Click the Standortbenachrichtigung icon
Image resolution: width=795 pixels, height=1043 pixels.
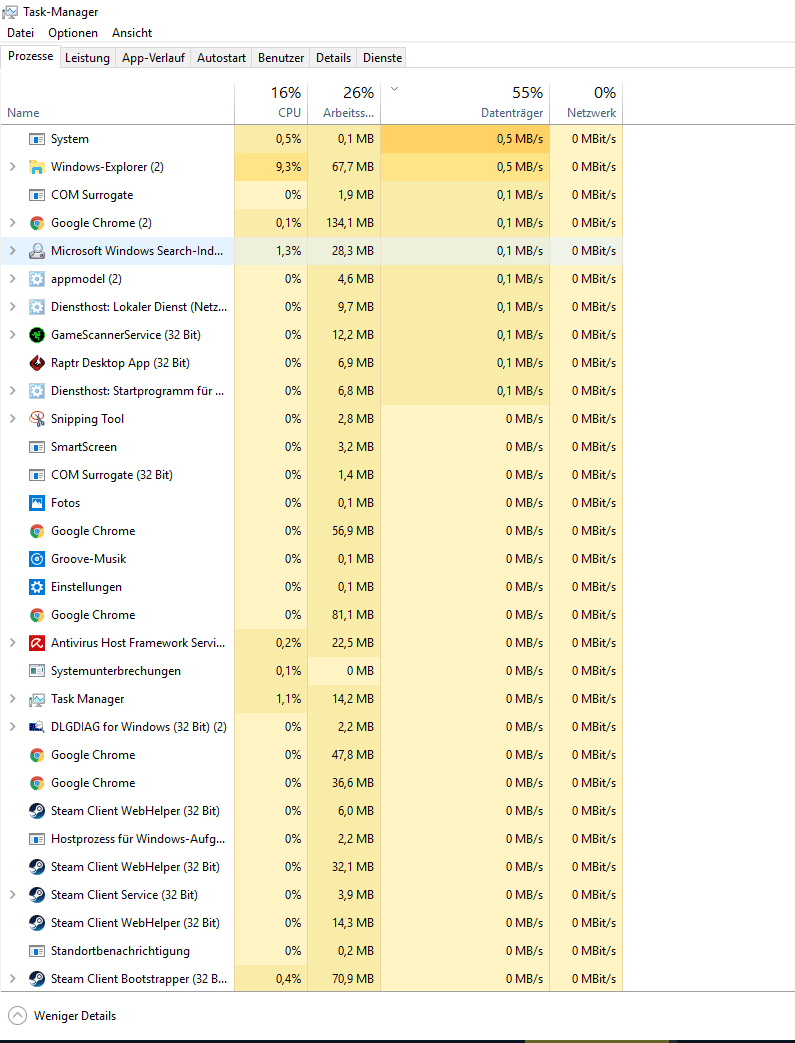coord(37,951)
